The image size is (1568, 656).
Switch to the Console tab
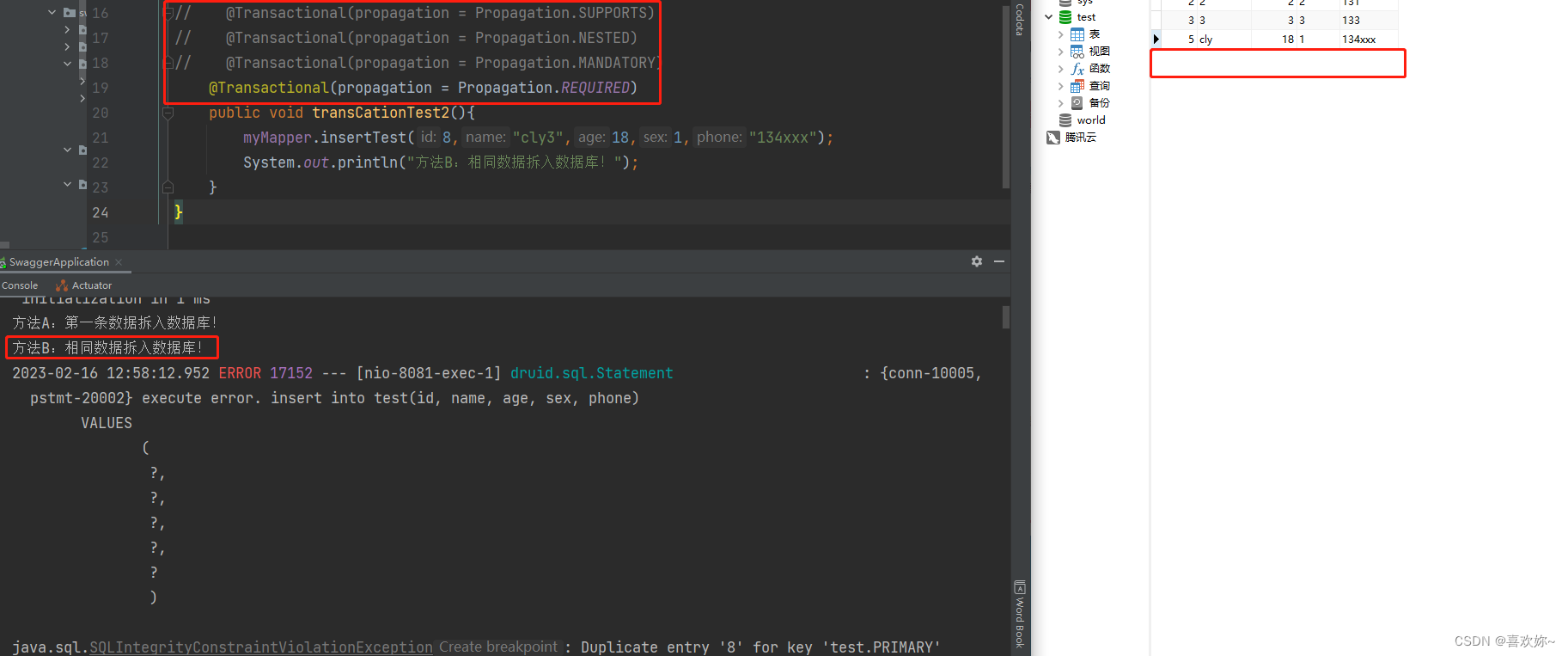20,285
